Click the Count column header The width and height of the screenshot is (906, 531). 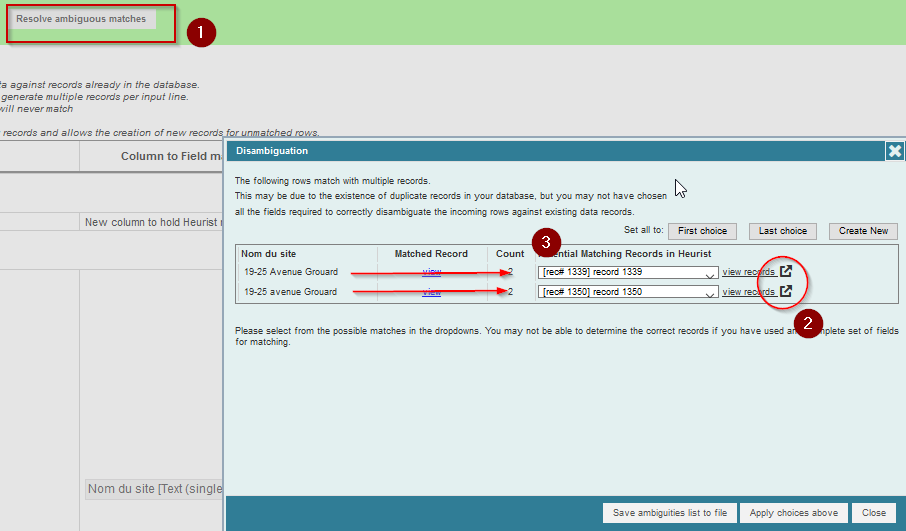click(x=510, y=254)
